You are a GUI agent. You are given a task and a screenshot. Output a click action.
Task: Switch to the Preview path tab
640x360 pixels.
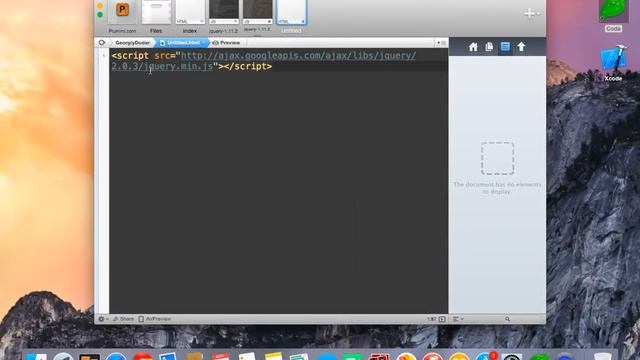pyautogui.click(x=227, y=43)
